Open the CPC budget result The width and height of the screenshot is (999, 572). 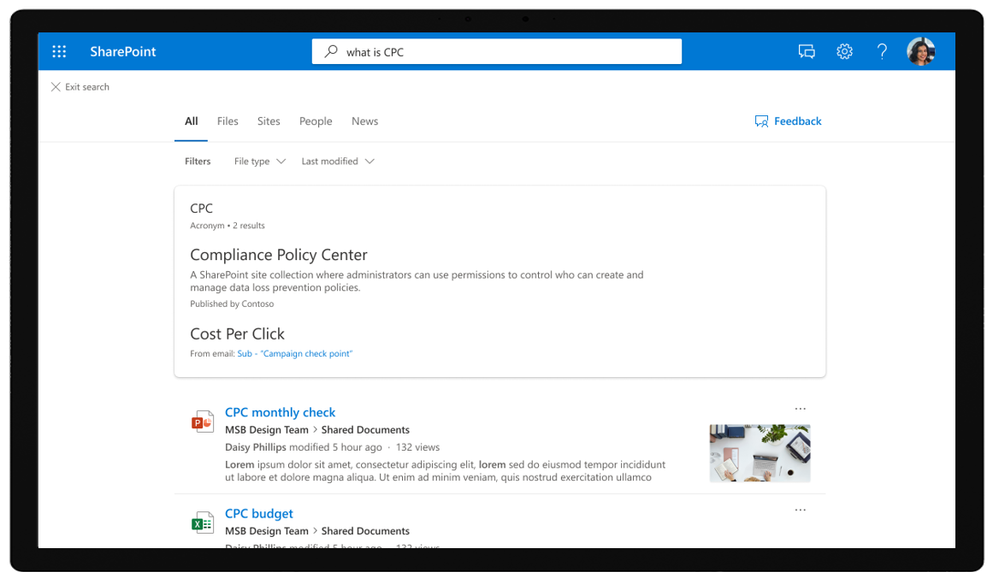pos(259,513)
